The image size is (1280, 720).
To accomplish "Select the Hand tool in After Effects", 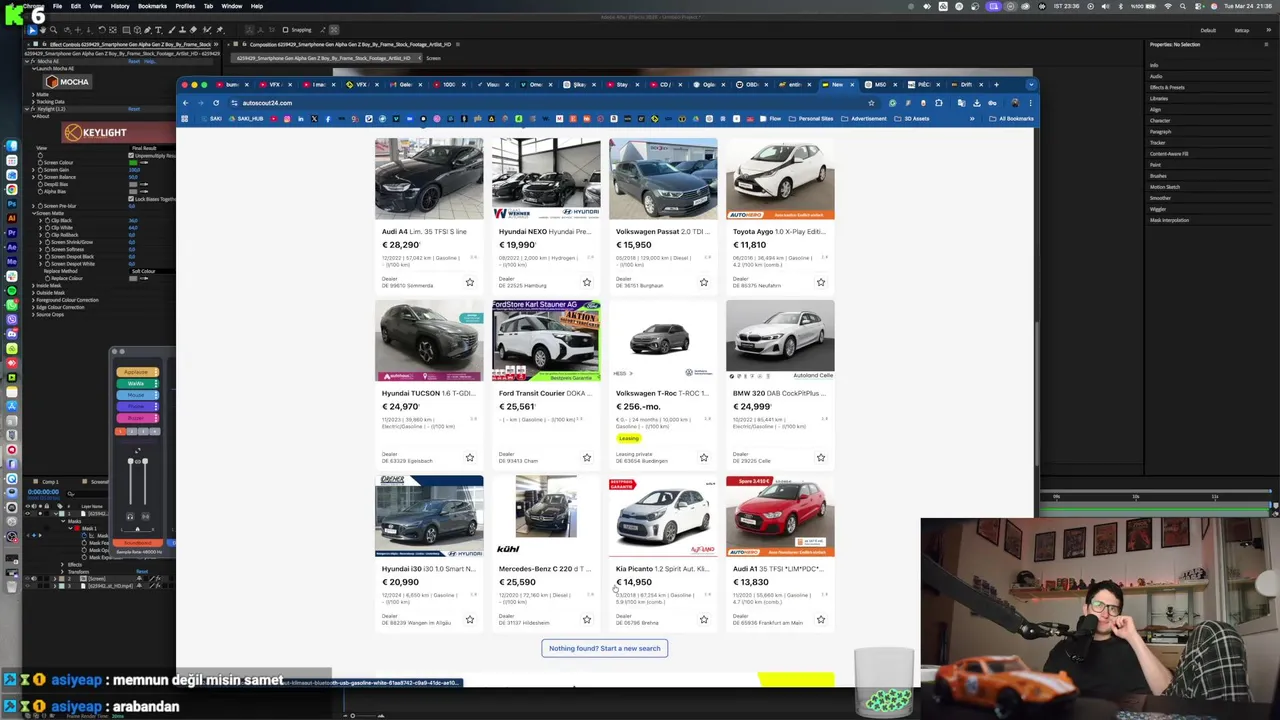I will click(x=43, y=30).
